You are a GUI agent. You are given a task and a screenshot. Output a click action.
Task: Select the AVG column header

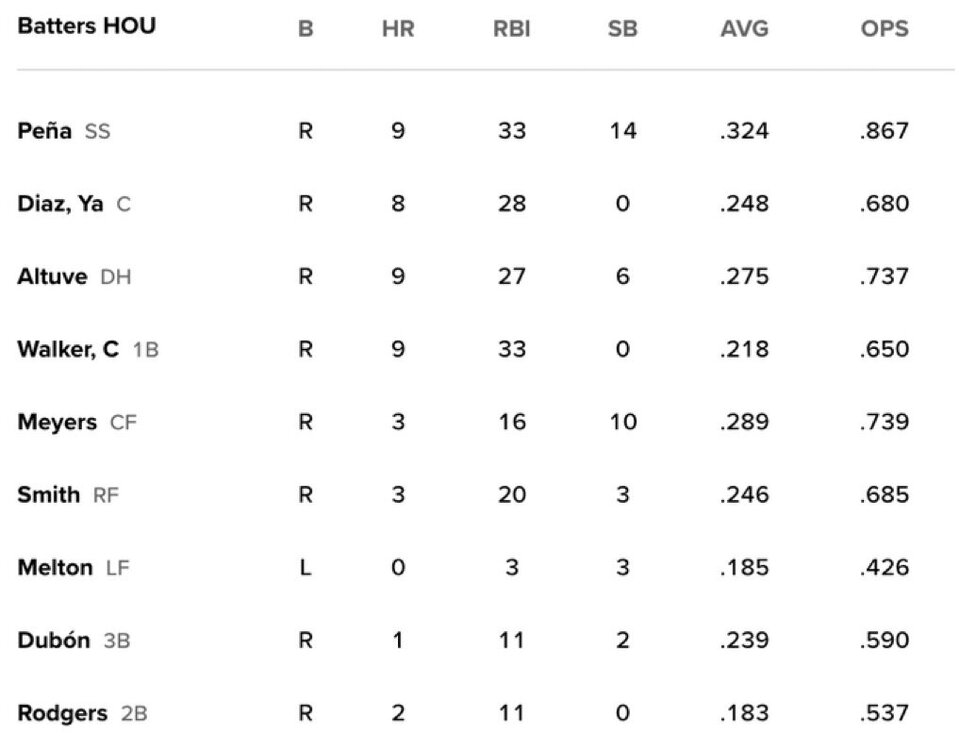744,29
